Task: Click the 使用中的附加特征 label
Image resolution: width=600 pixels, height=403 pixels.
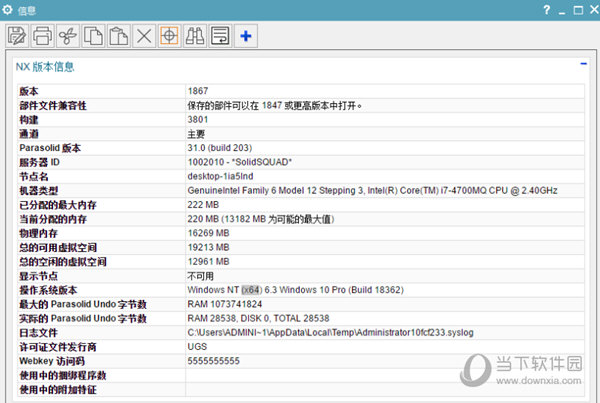Action: pyautogui.click(x=58, y=390)
